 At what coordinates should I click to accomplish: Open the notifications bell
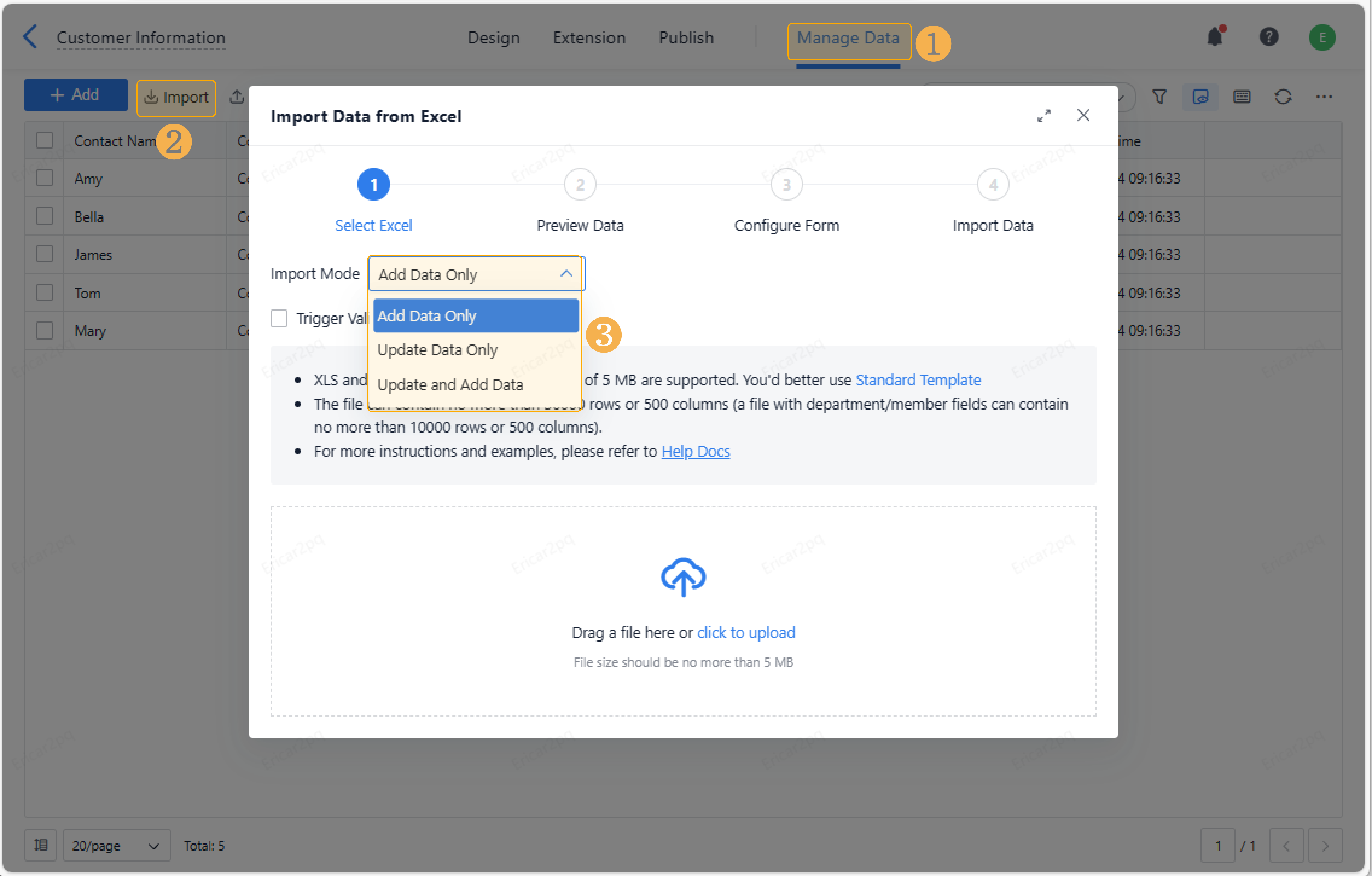coord(1214,37)
